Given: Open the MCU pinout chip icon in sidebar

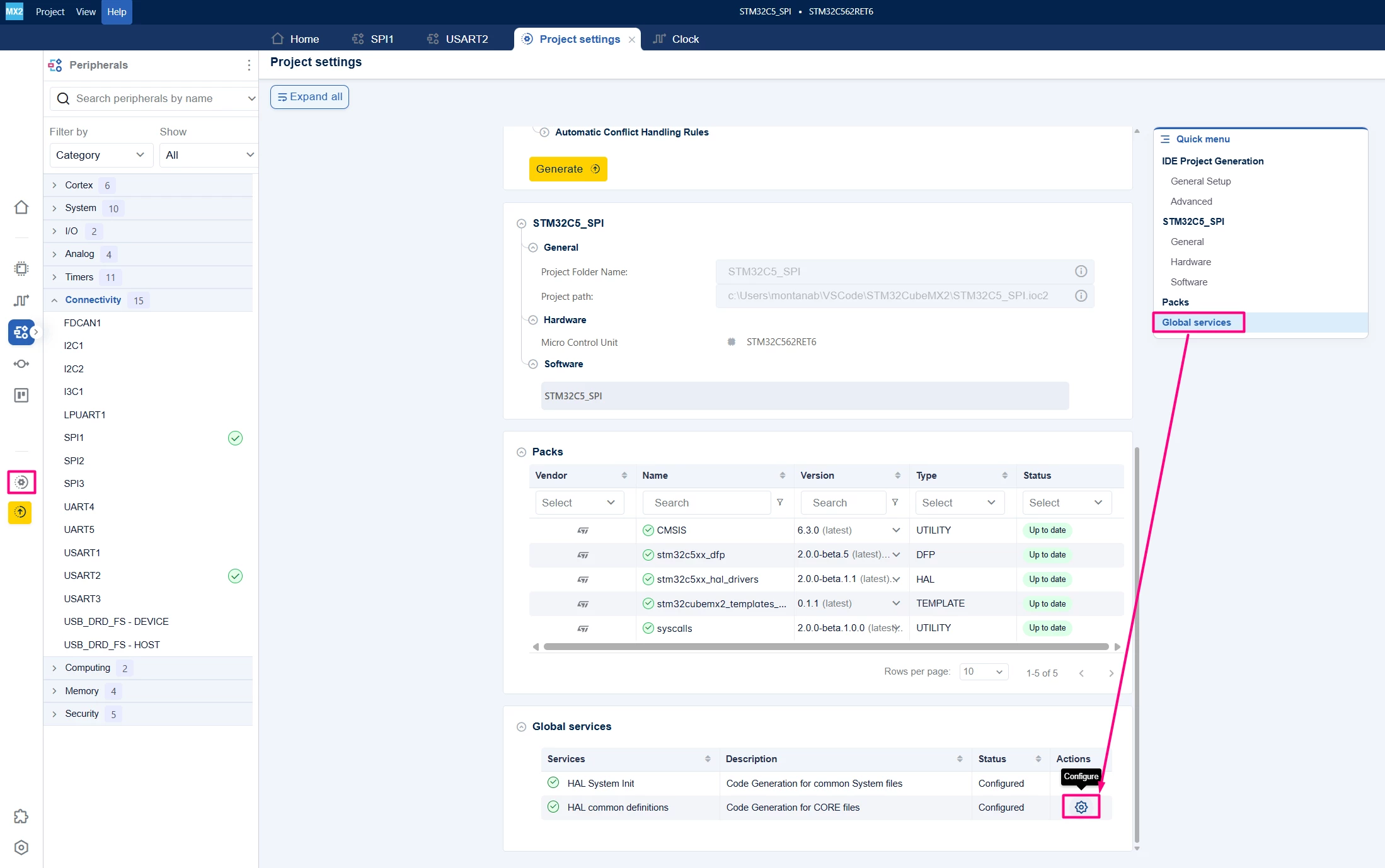Looking at the screenshot, I should tap(21, 269).
